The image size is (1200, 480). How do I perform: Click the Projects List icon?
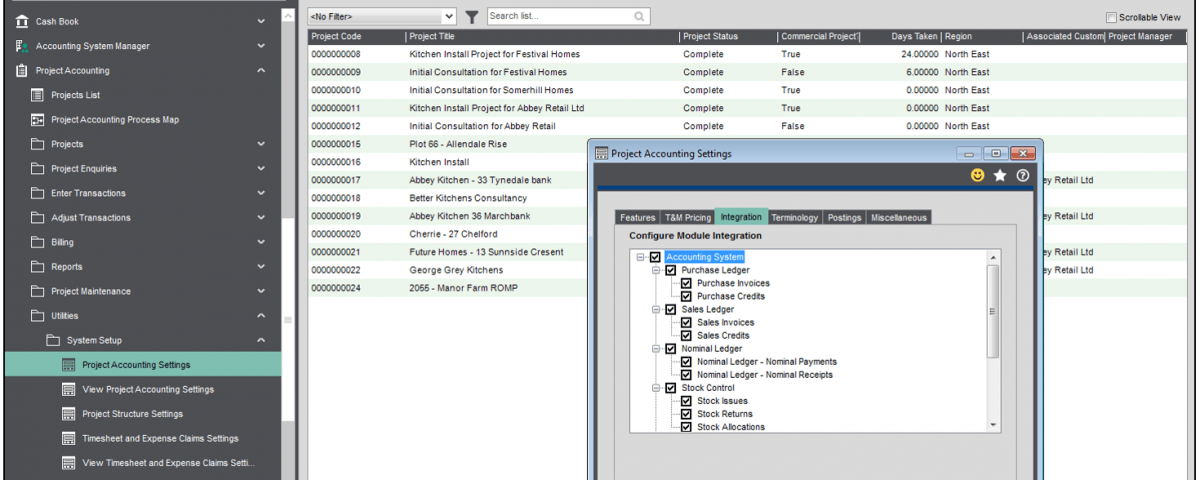click(x=37, y=95)
